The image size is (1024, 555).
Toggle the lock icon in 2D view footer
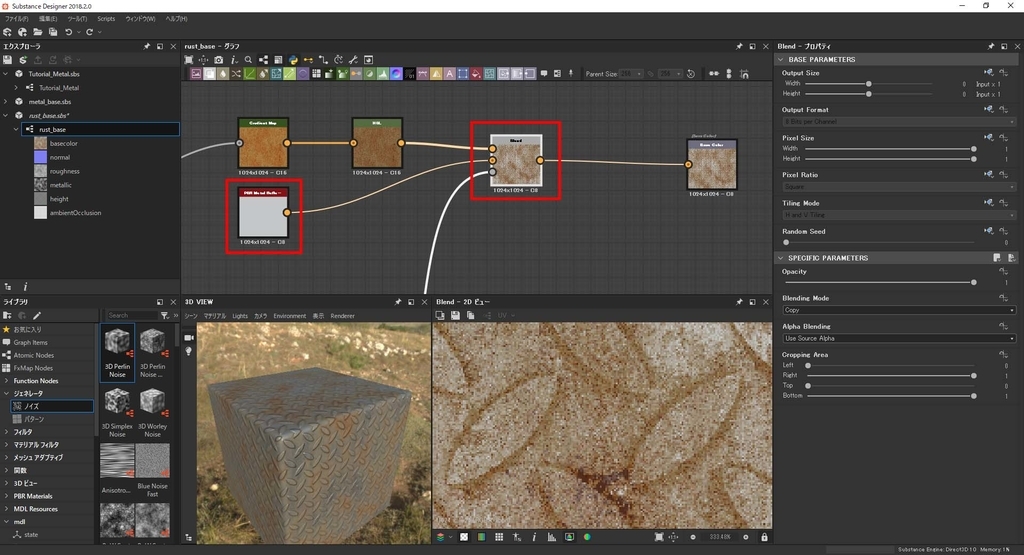pos(764,537)
